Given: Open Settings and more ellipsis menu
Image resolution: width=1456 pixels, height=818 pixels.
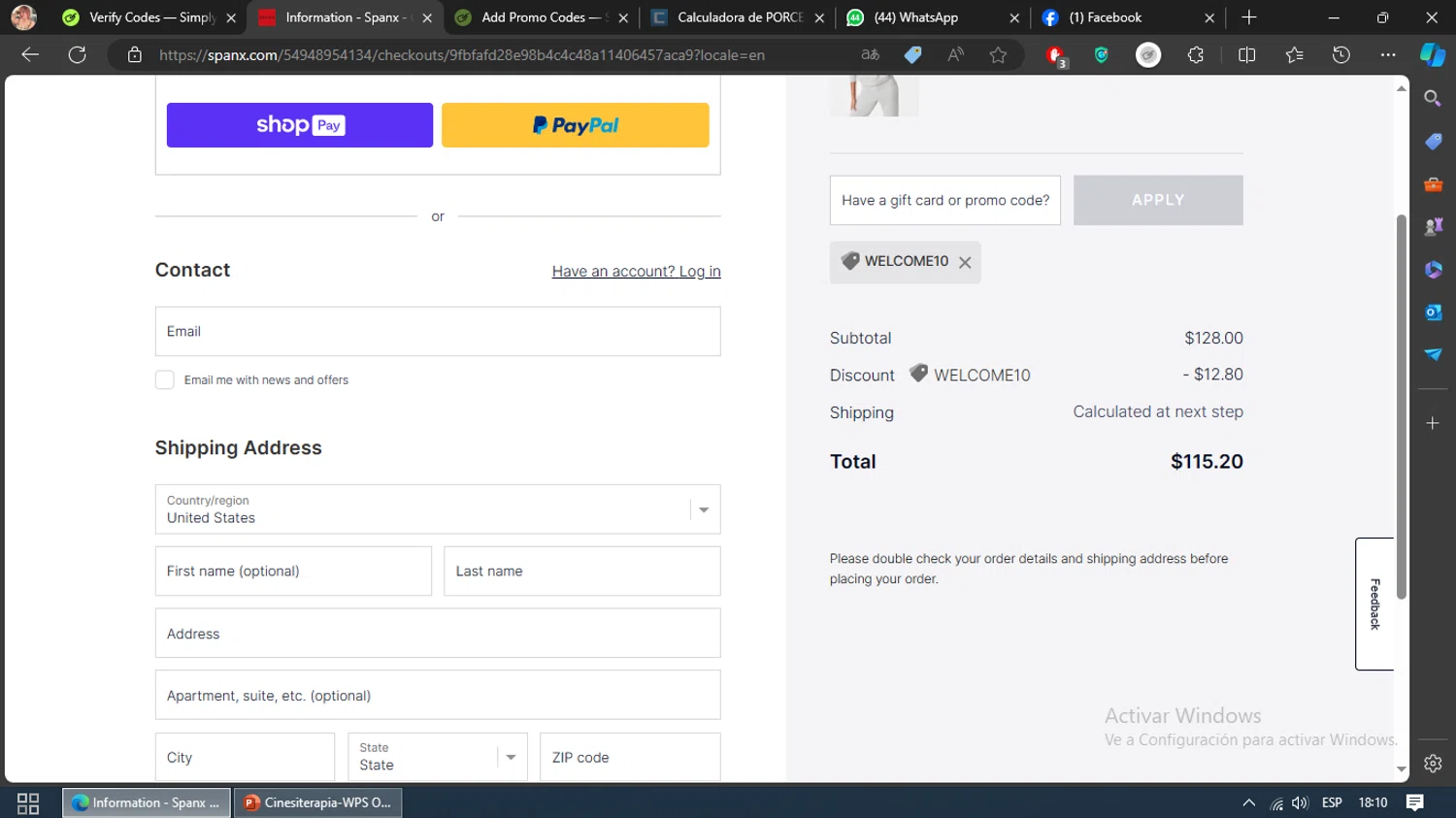Looking at the screenshot, I should tap(1388, 55).
